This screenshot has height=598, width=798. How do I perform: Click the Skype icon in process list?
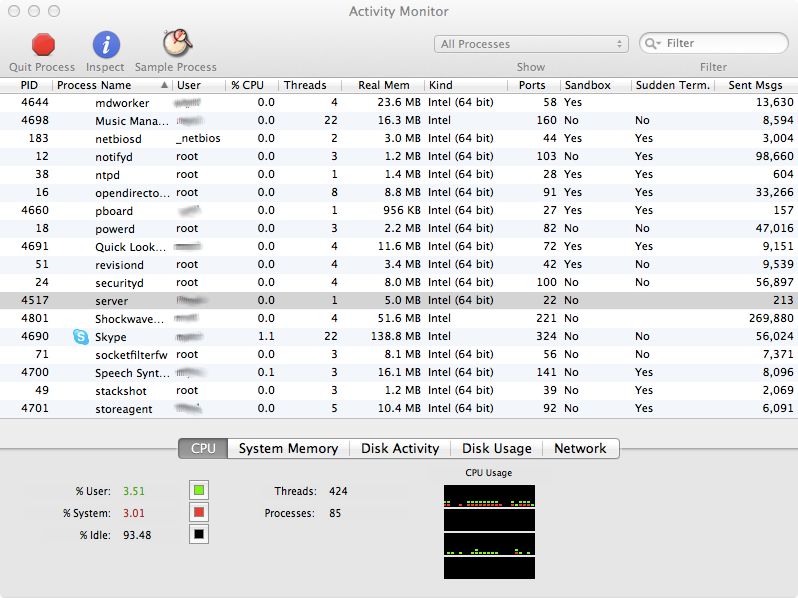tap(80, 336)
